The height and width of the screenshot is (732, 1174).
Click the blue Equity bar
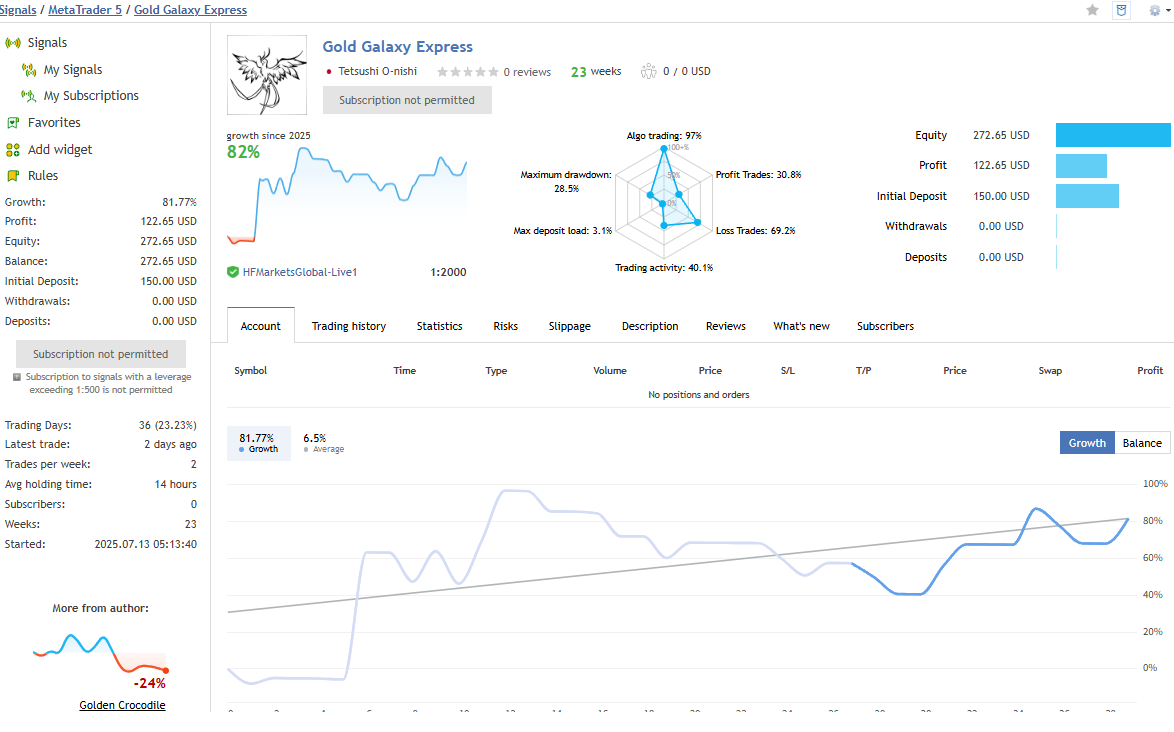(1112, 135)
